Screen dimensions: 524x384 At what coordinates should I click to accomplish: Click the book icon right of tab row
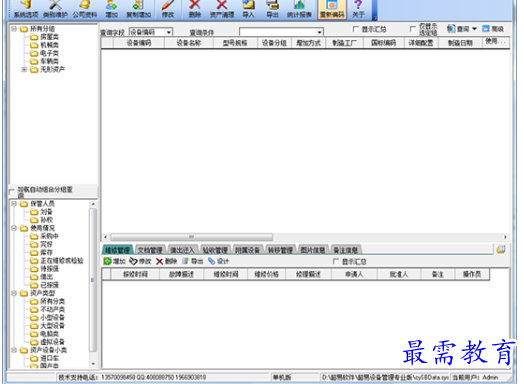pyautogui.click(x=501, y=249)
